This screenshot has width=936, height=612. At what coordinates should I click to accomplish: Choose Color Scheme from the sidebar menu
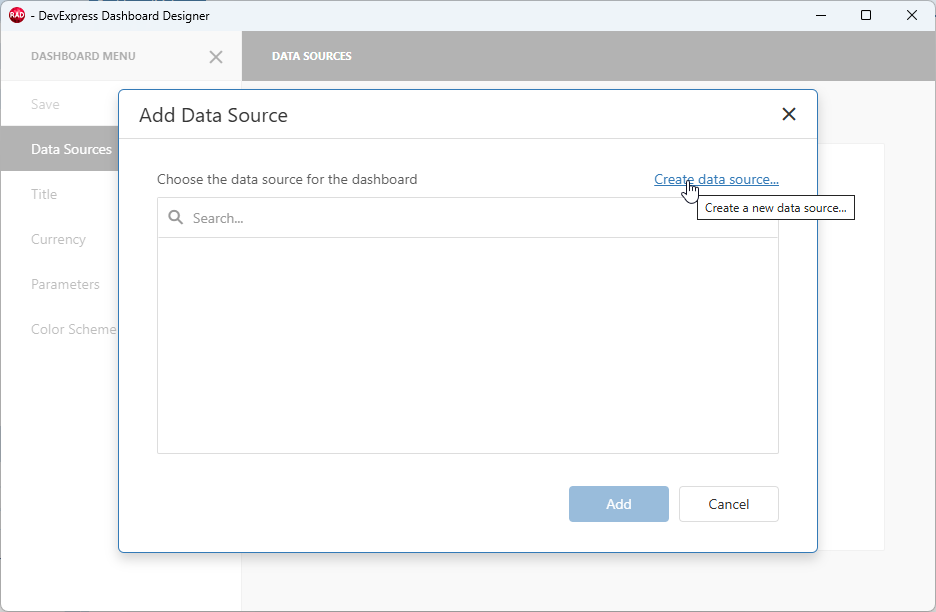(x=74, y=329)
